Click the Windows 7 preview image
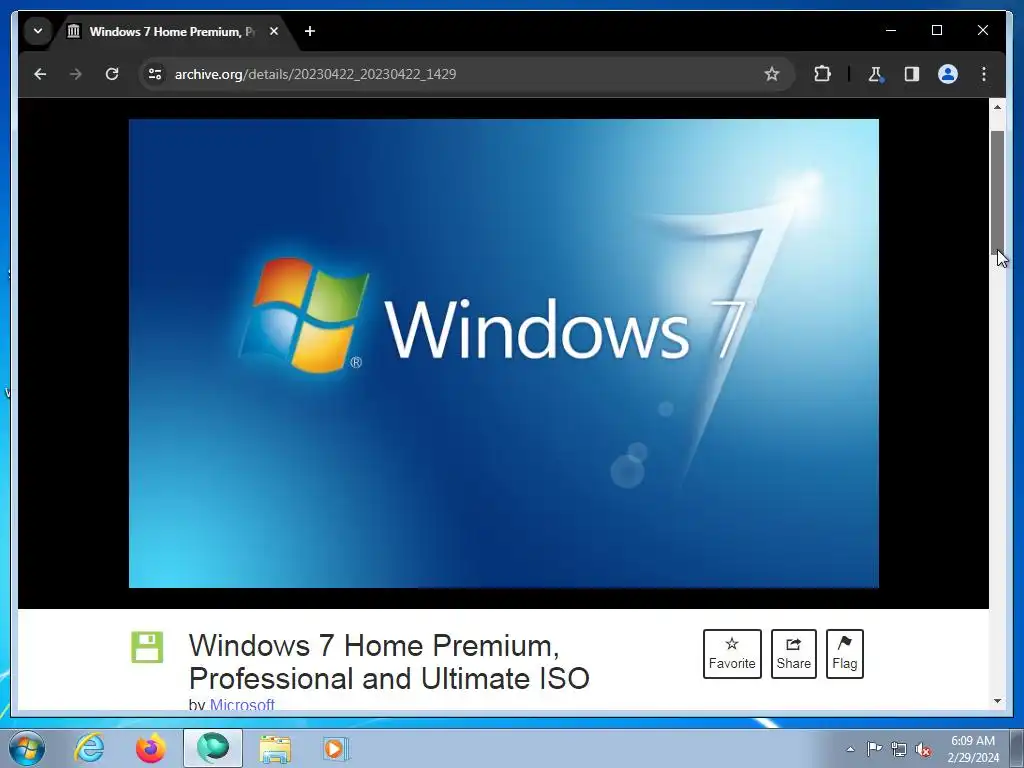Screen dimensions: 1024x768 (504, 353)
